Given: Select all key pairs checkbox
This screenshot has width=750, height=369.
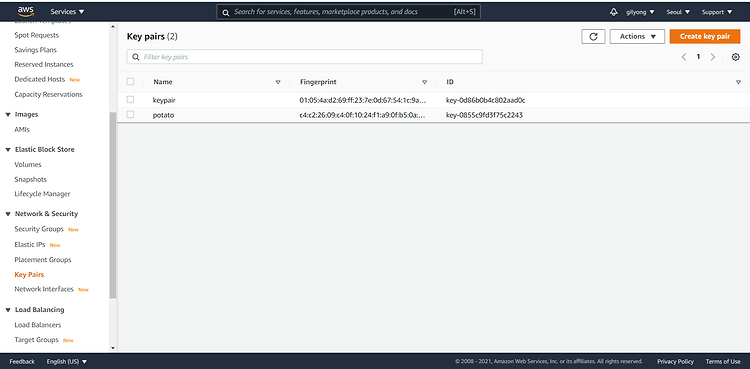Looking at the screenshot, I should coord(130,82).
